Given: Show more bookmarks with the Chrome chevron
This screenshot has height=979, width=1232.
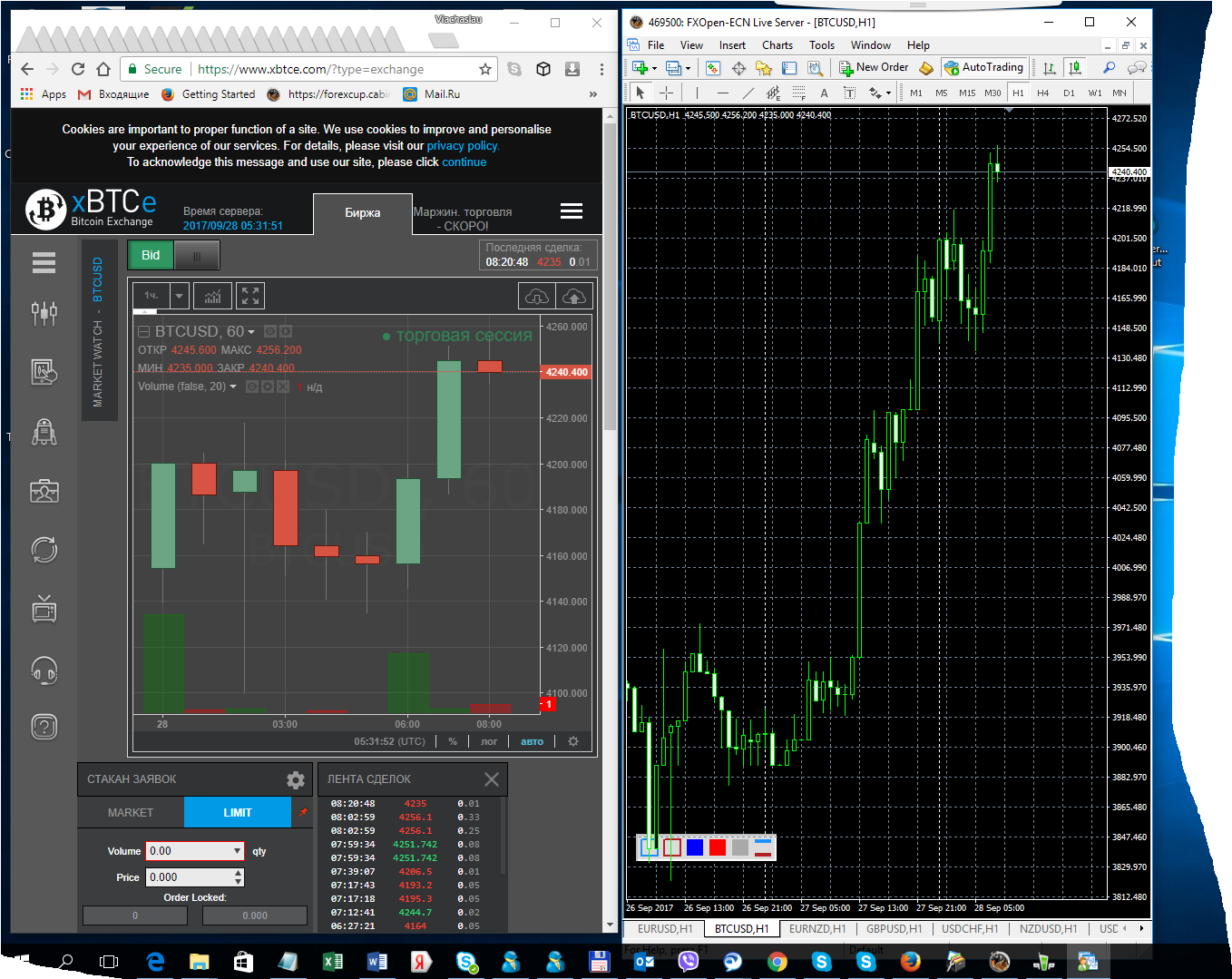Looking at the screenshot, I should pyautogui.click(x=593, y=93).
